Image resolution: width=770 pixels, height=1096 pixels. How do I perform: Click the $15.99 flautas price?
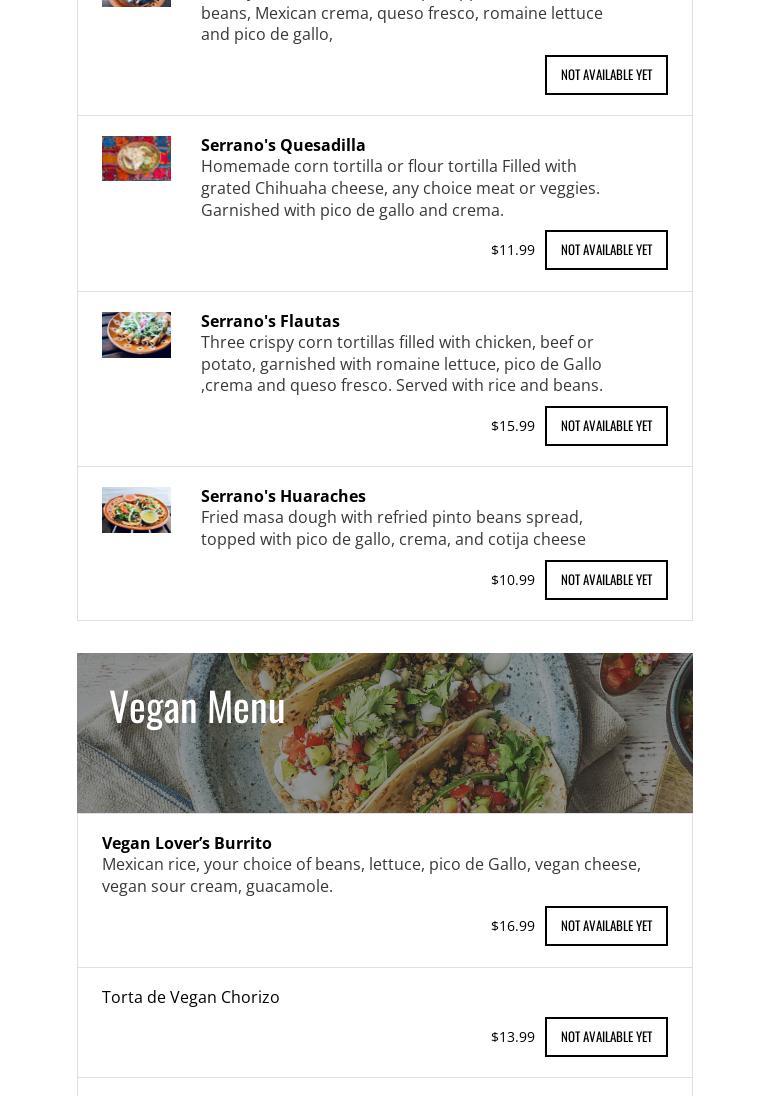[x=513, y=426]
